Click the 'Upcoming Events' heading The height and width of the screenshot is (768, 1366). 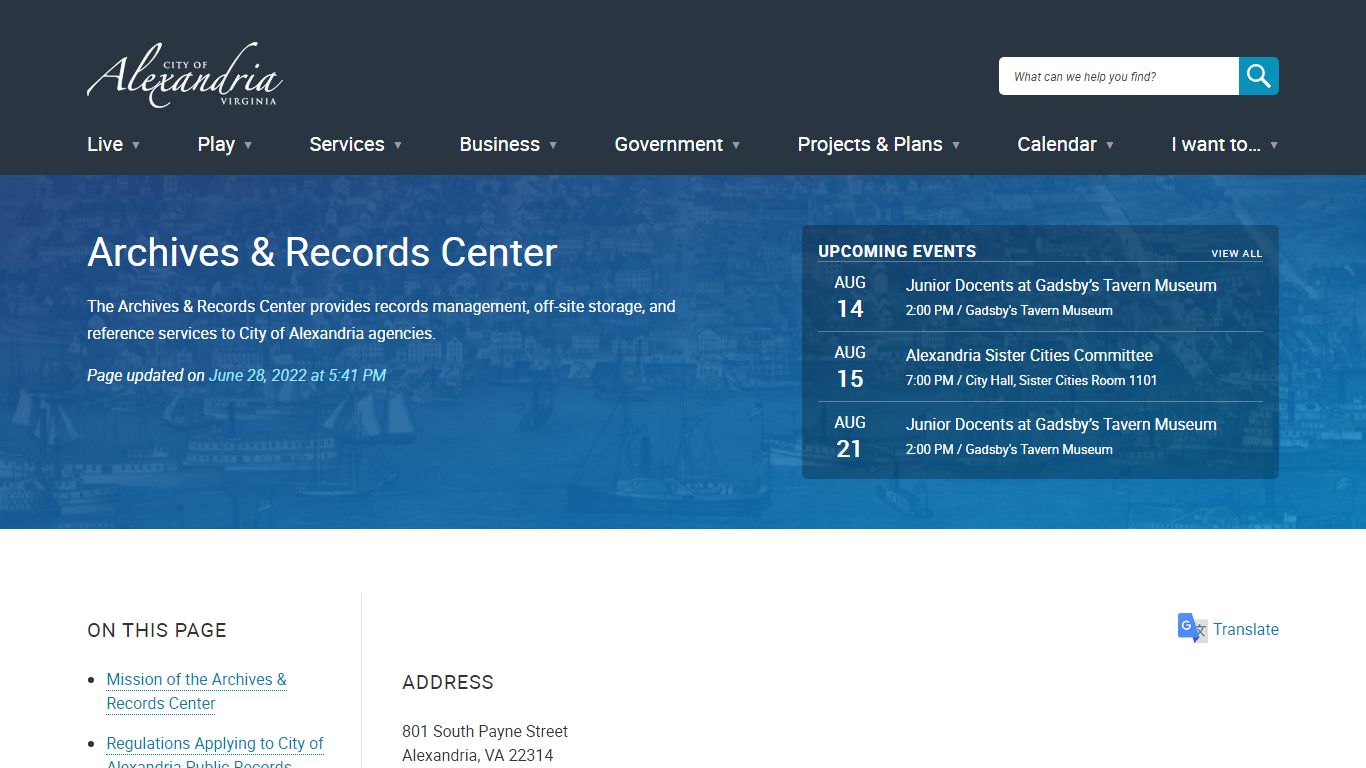[x=897, y=251]
